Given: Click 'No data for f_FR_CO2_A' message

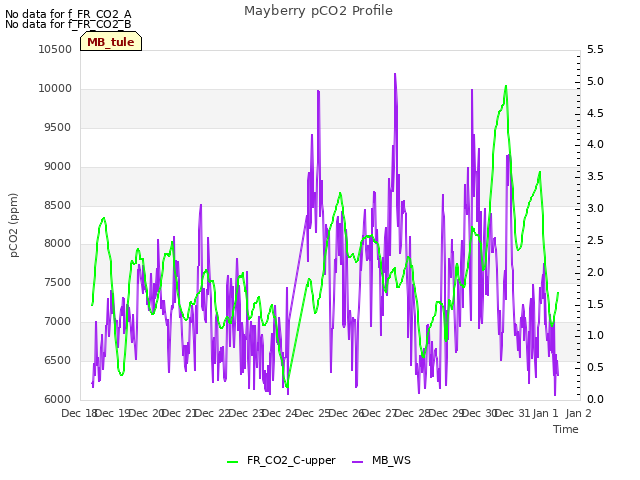Looking at the screenshot, I should point(68,14).
